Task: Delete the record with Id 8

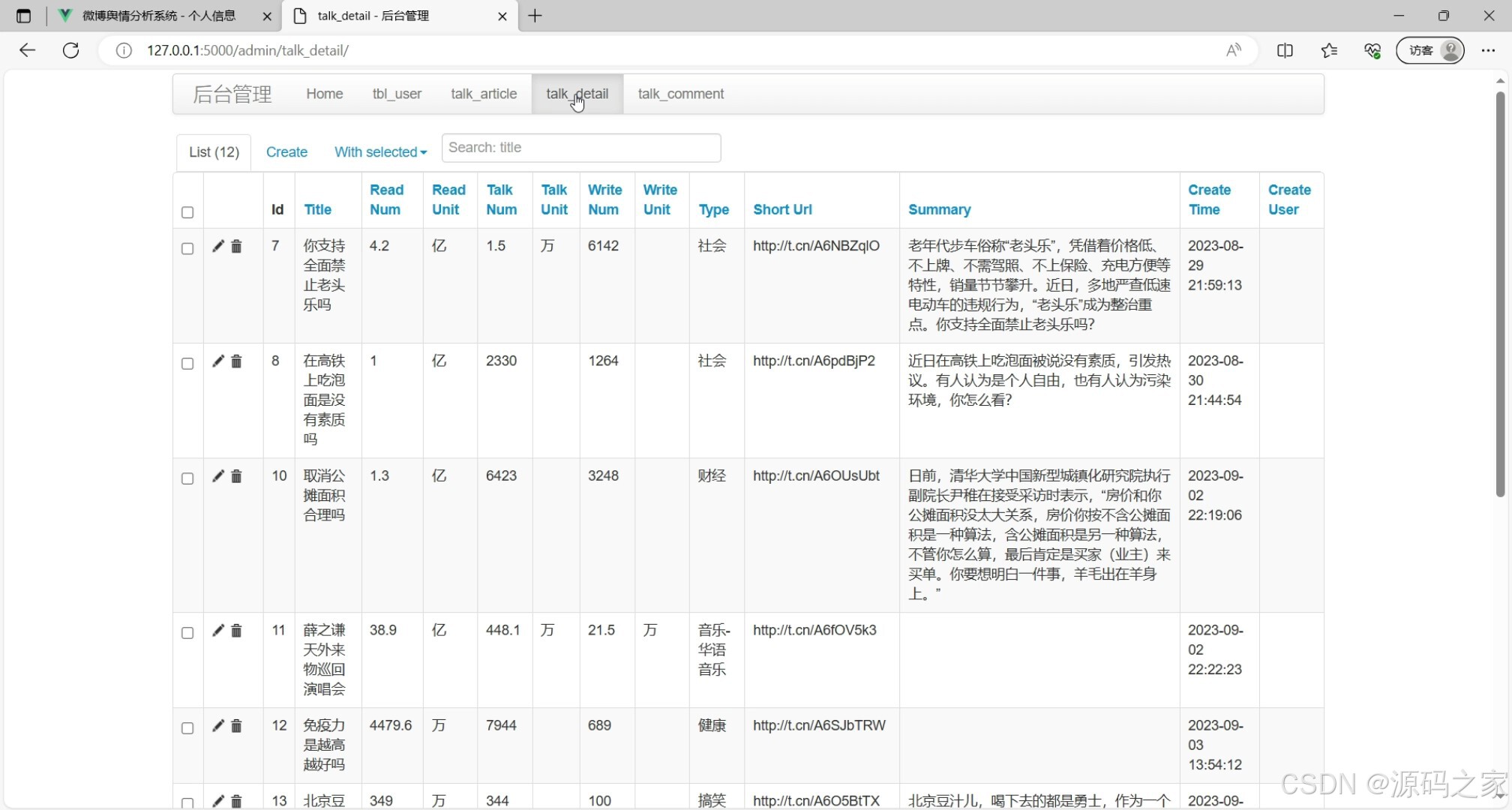Action: pyautogui.click(x=236, y=361)
